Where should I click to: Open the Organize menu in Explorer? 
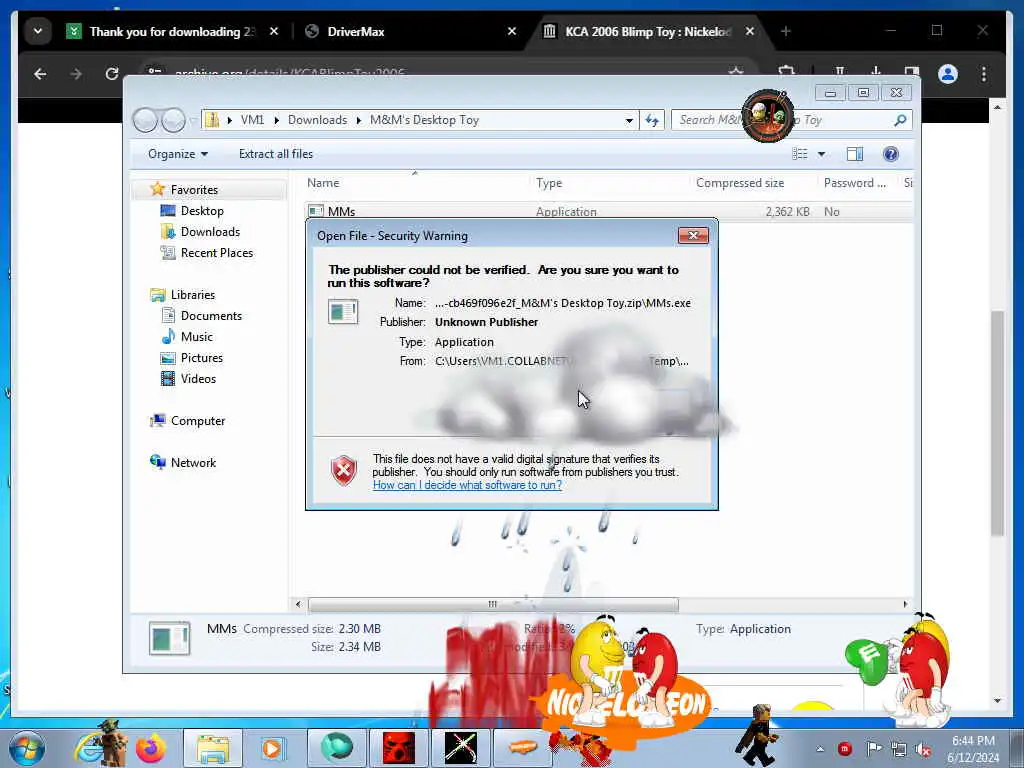(178, 154)
